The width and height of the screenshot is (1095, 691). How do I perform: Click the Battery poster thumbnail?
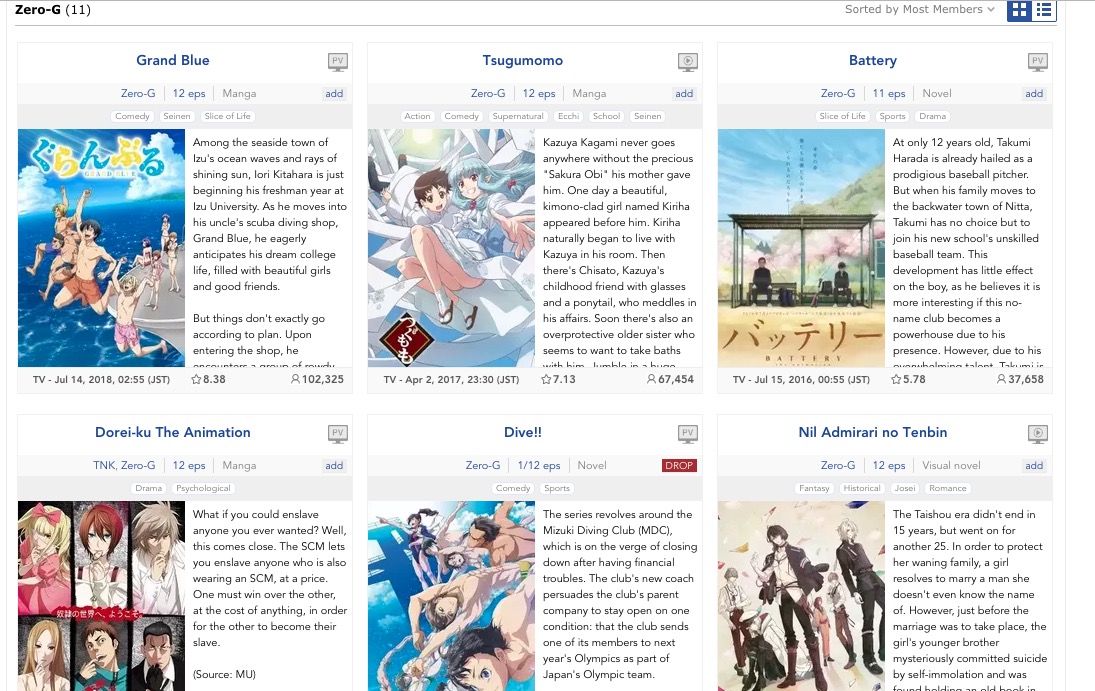point(801,248)
